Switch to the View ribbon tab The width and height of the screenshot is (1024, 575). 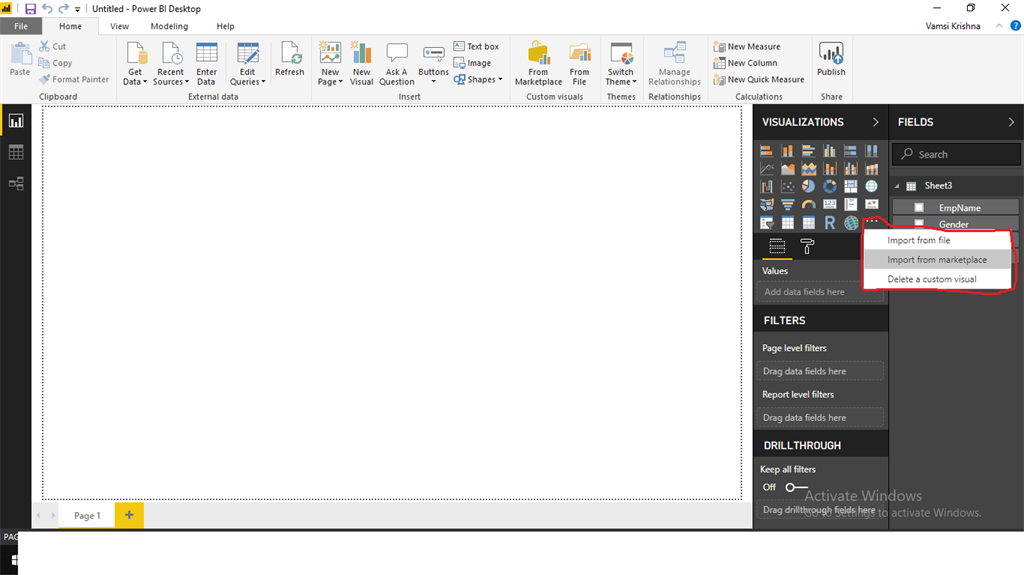pos(120,26)
